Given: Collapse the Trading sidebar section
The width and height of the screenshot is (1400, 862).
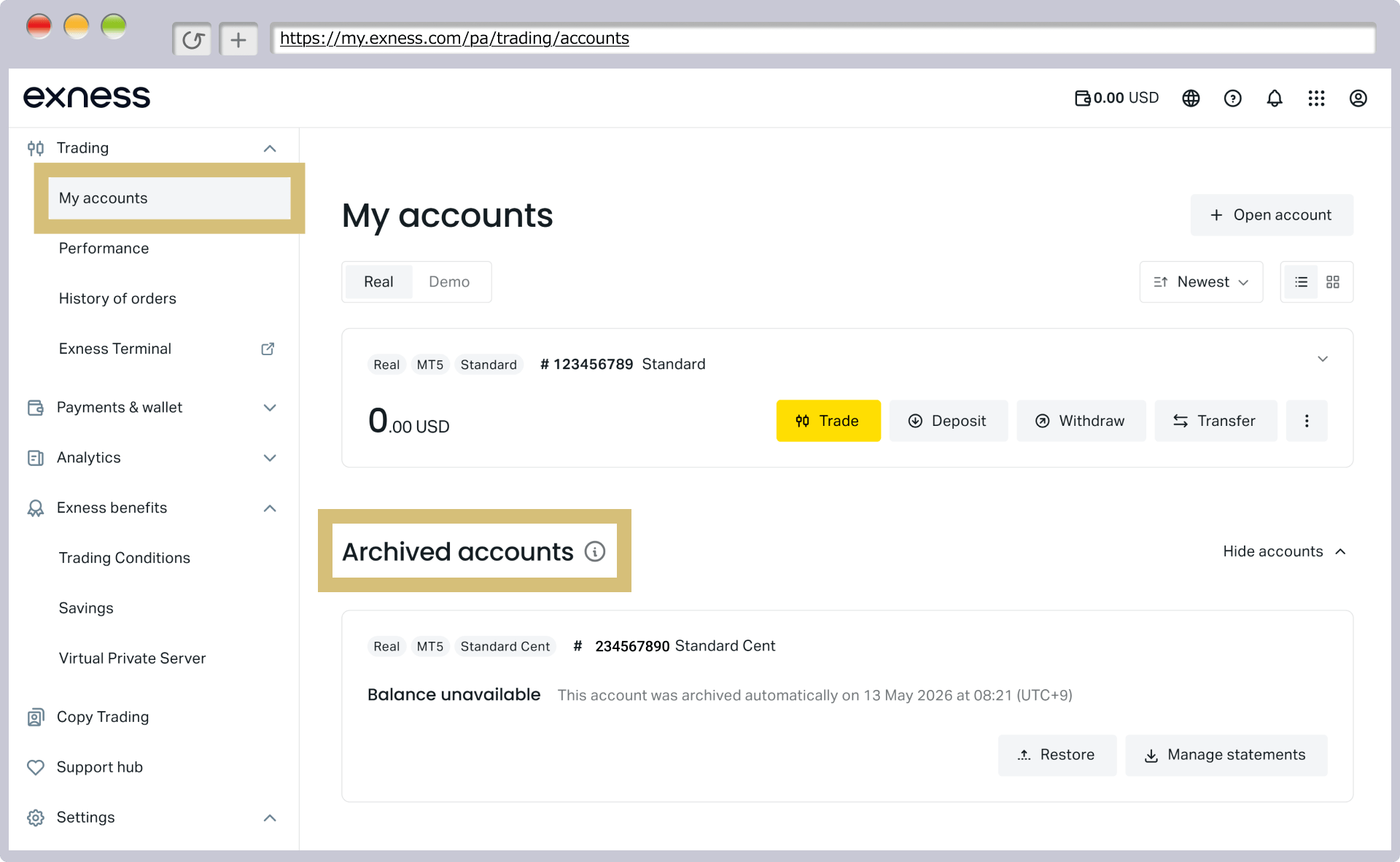Looking at the screenshot, I should (270, 148).
